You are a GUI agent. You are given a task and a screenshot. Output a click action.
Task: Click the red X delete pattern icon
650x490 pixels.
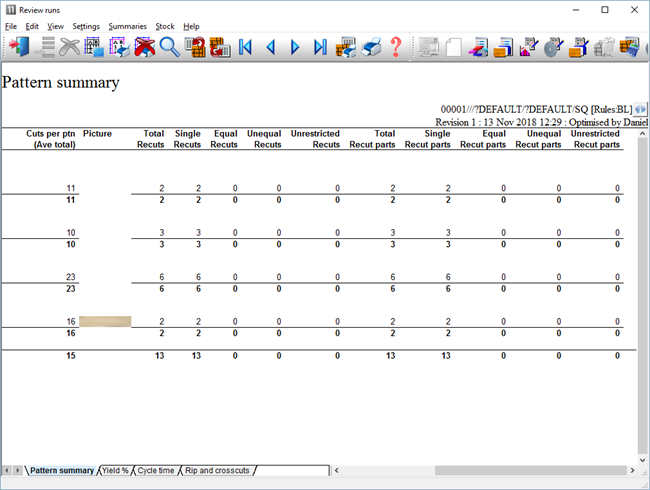click(145, 47)
